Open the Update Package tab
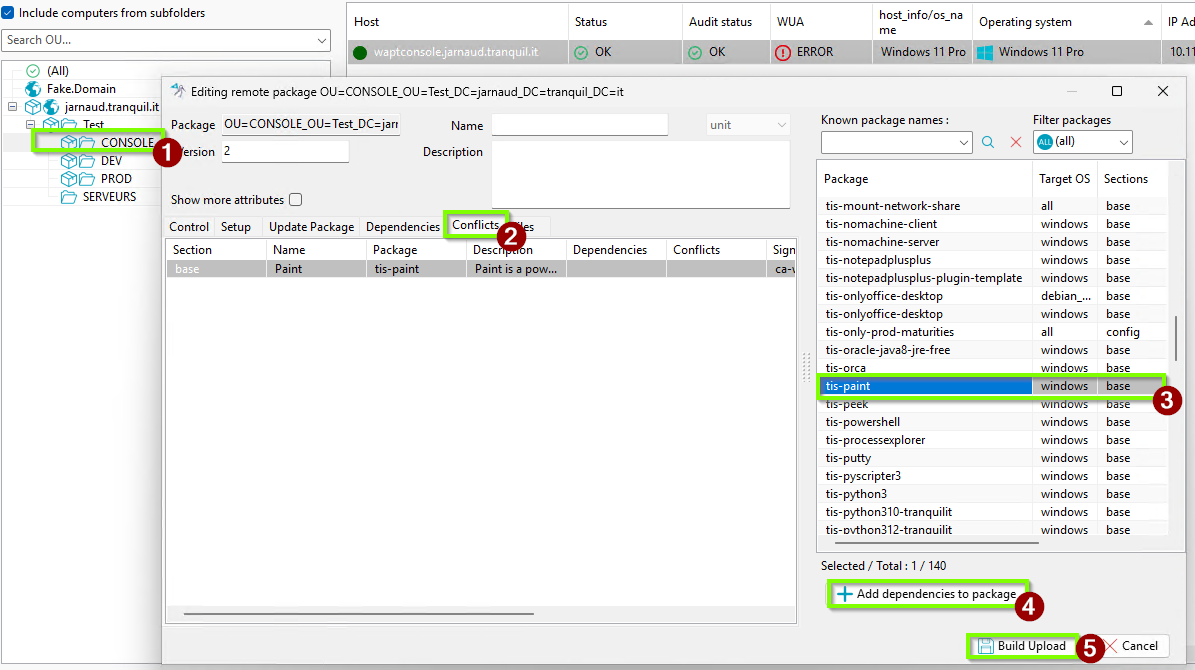Viewport: 1195px width, 670px height. coord(311,226)
